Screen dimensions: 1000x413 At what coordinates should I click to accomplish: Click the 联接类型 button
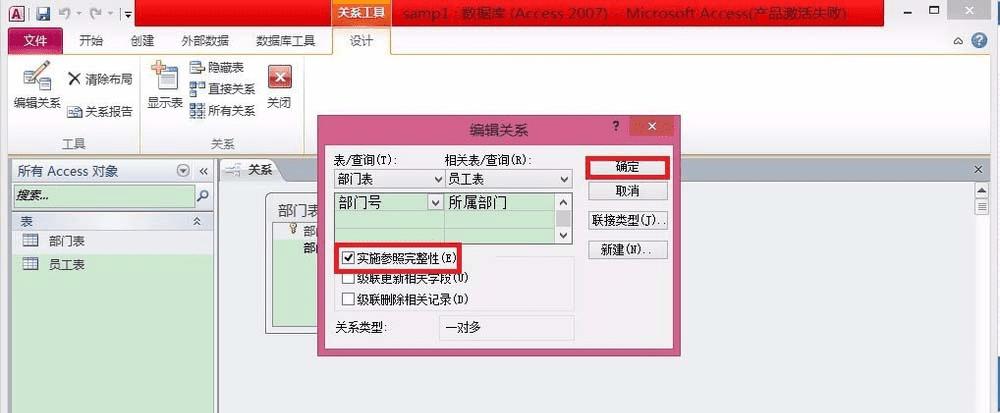point(628,220)
